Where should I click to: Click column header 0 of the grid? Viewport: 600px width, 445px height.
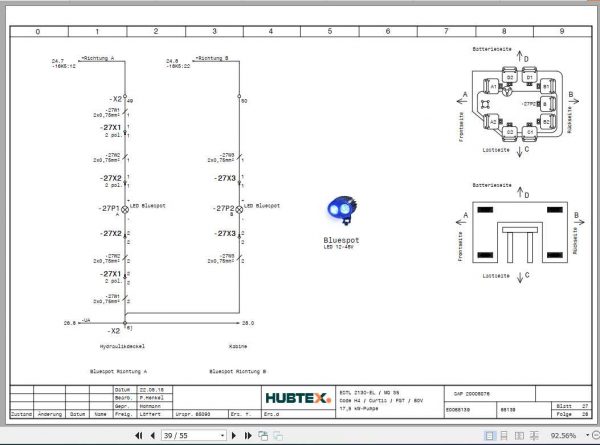click(38, 31)
